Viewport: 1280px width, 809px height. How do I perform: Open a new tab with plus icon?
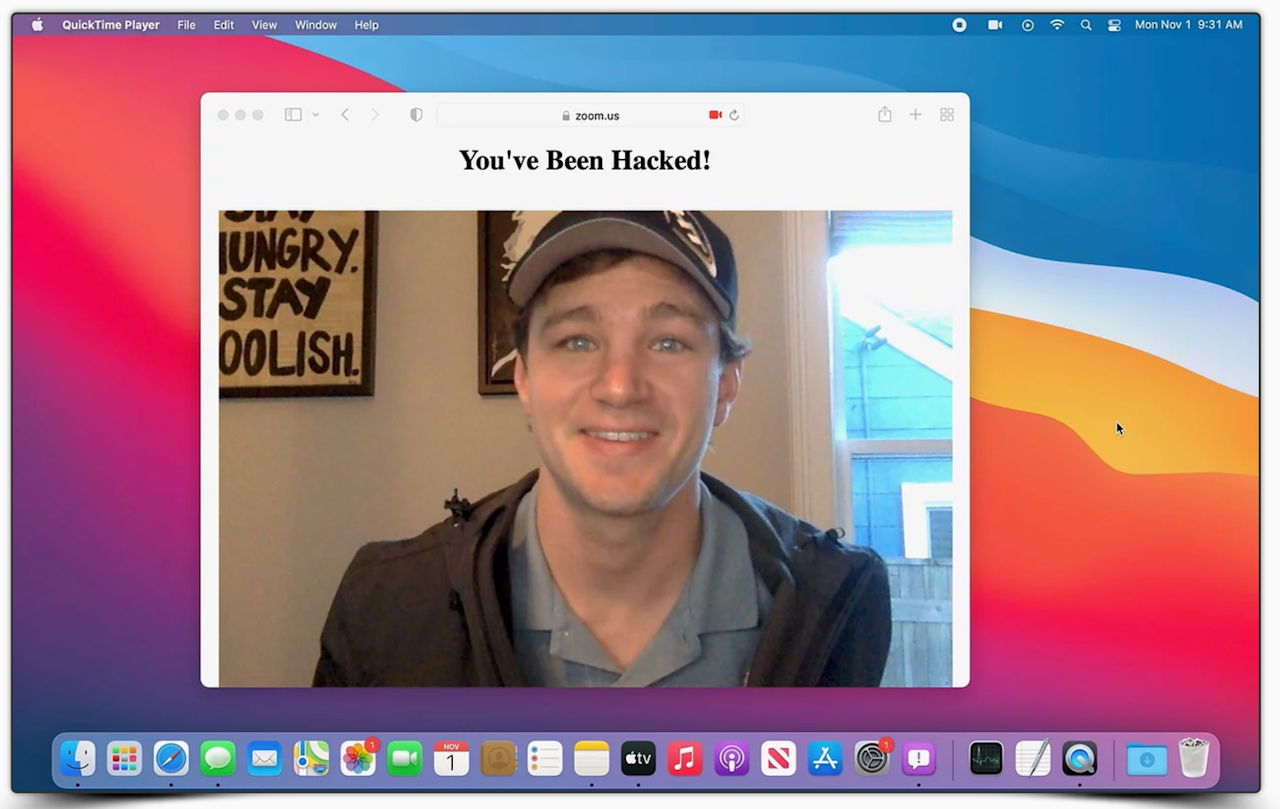(915, 115)
